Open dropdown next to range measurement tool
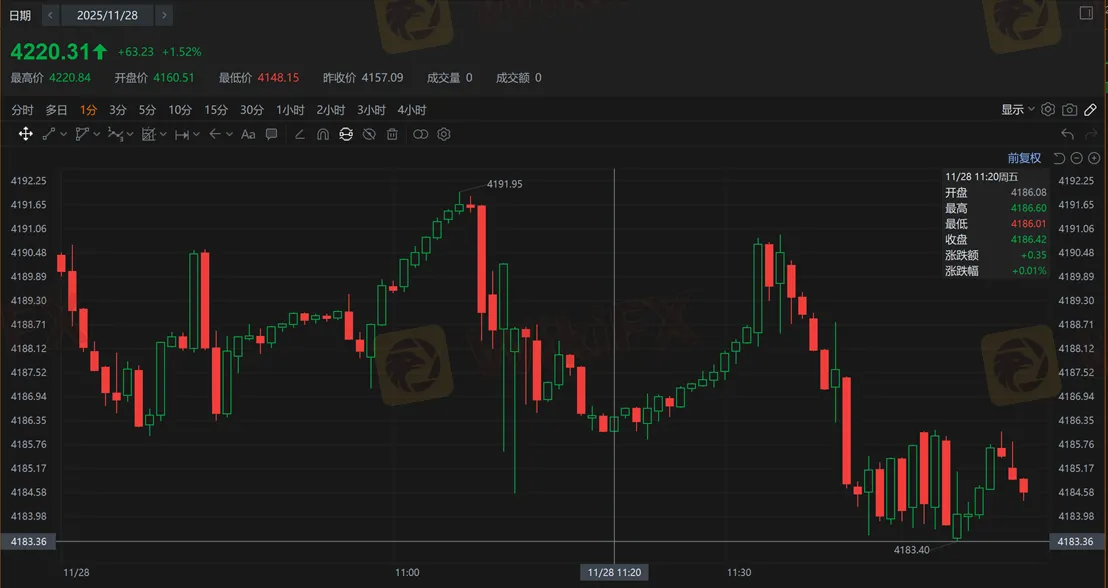This screenshot has height=588, width=1108. point(196,134)
